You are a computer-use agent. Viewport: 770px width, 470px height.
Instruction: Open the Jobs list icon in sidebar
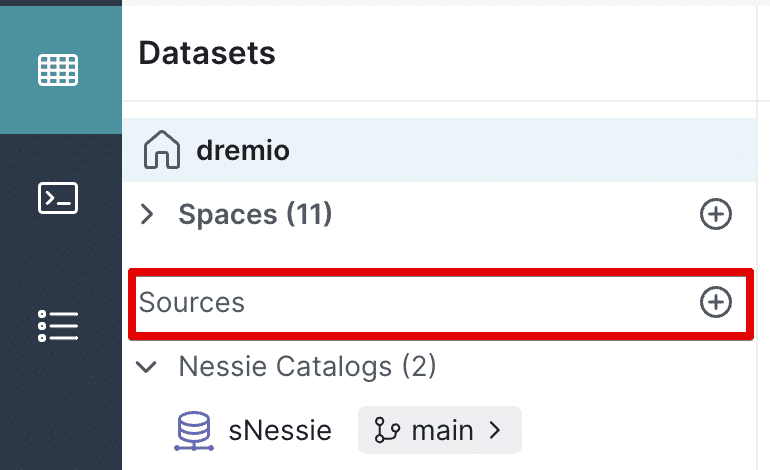tap(58, 326)
